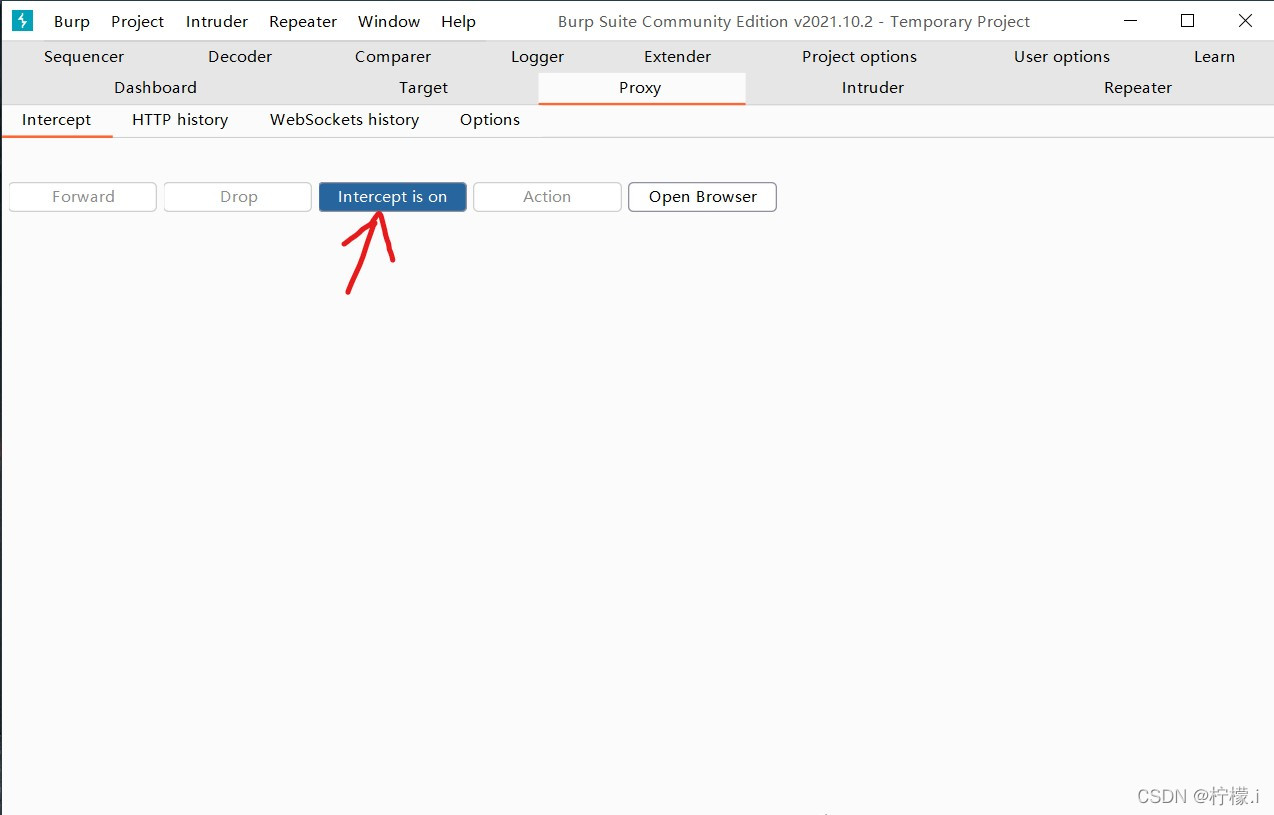Viewport: 1274px width, 815px height.
Task: Go to the Repeater tool tab
Action: [x=1138, y=88]
